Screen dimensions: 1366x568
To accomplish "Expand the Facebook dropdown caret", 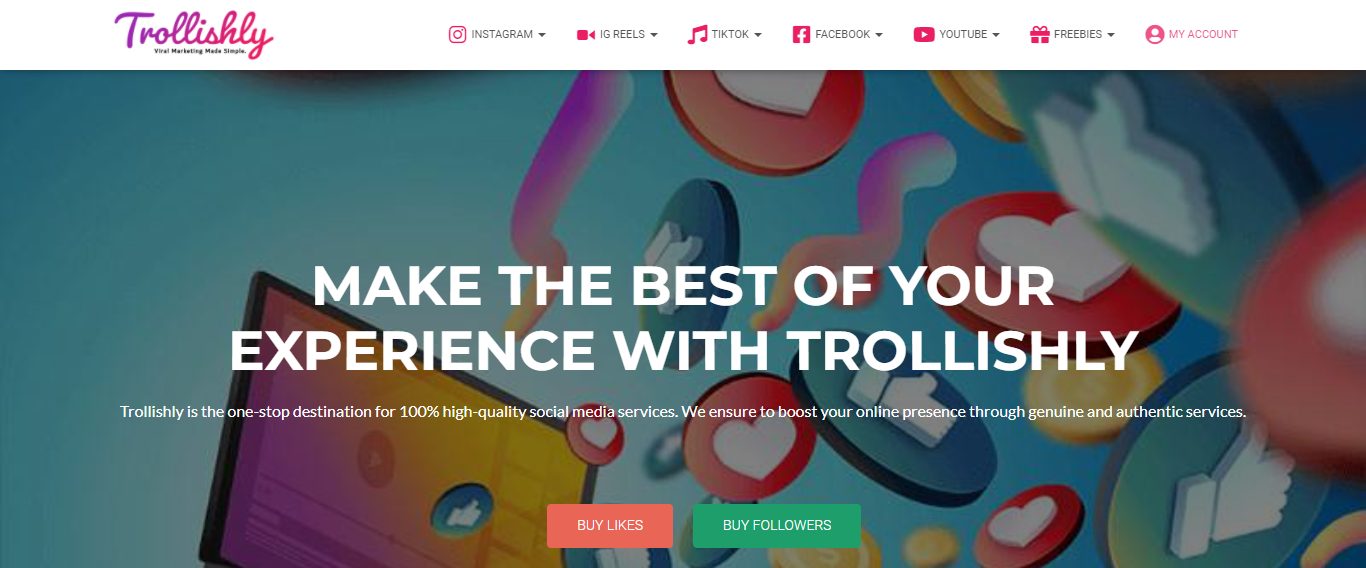I will tap(879, 35).
